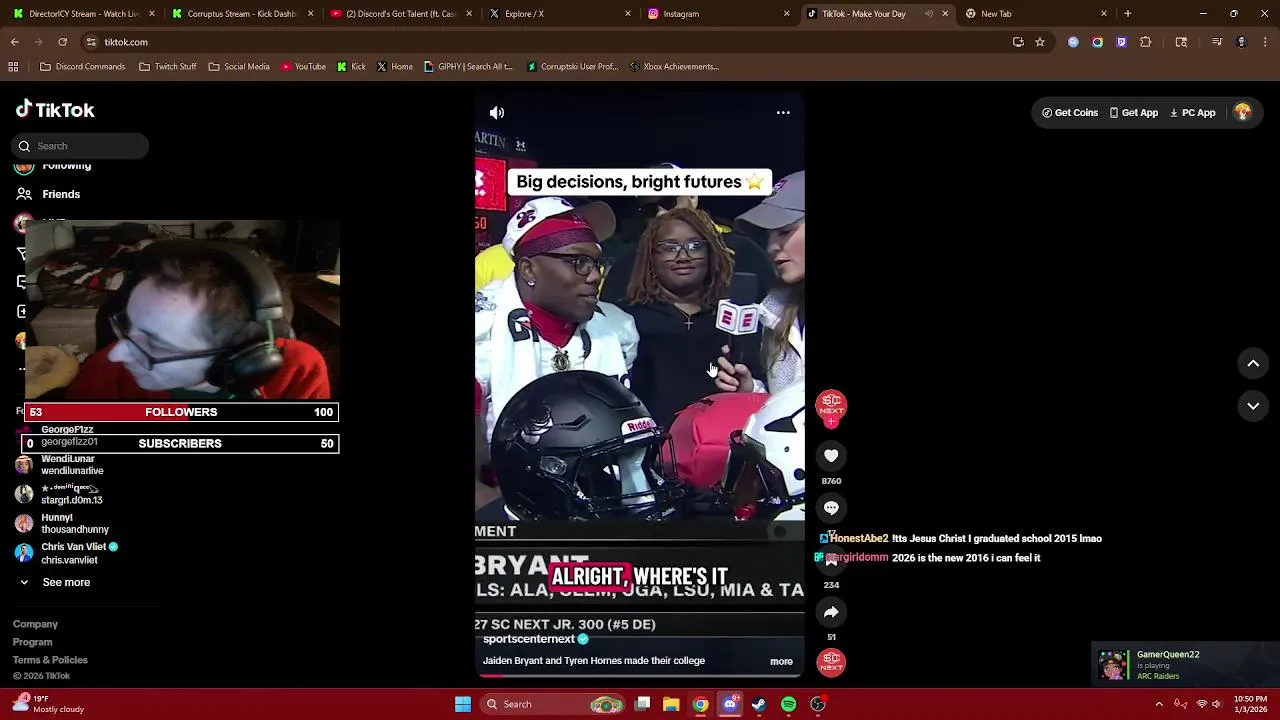The width and height of the screenshot is (1280, 720).
Task: Open weather widget showing Mostly cloudy
Action: pyautogui.click(x=48, y=704)
